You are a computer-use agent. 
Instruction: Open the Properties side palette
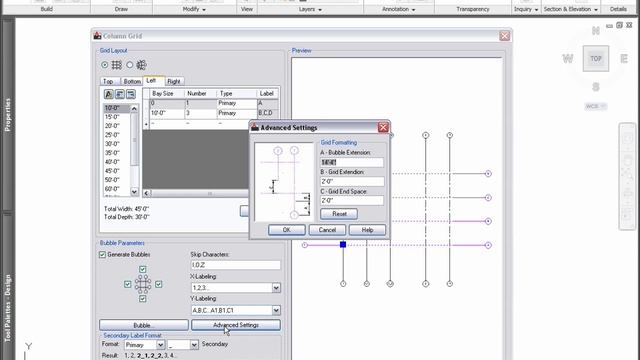[x=8, y=114]
